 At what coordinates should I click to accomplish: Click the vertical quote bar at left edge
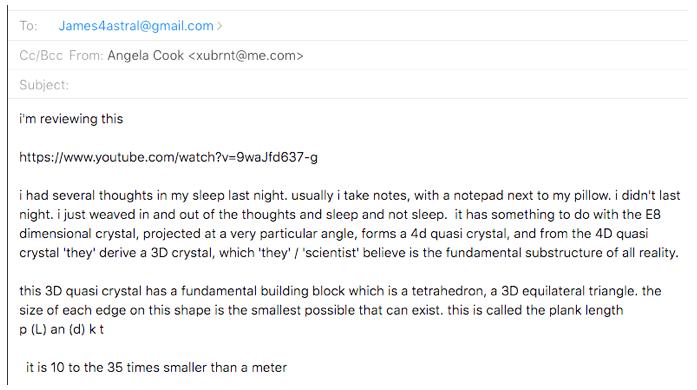click(8, 196)
